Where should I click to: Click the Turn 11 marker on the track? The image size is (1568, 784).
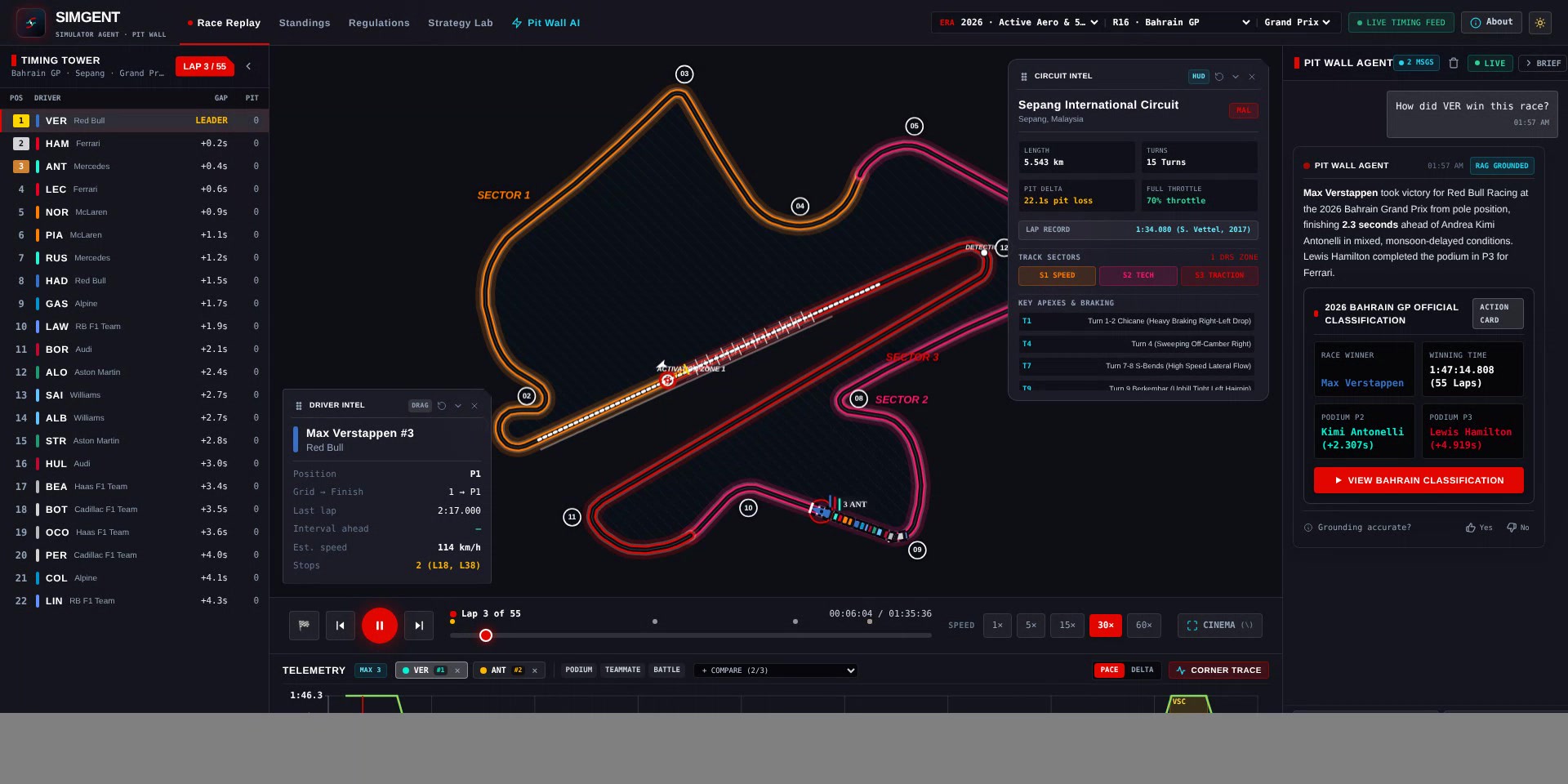click(572, 517)
